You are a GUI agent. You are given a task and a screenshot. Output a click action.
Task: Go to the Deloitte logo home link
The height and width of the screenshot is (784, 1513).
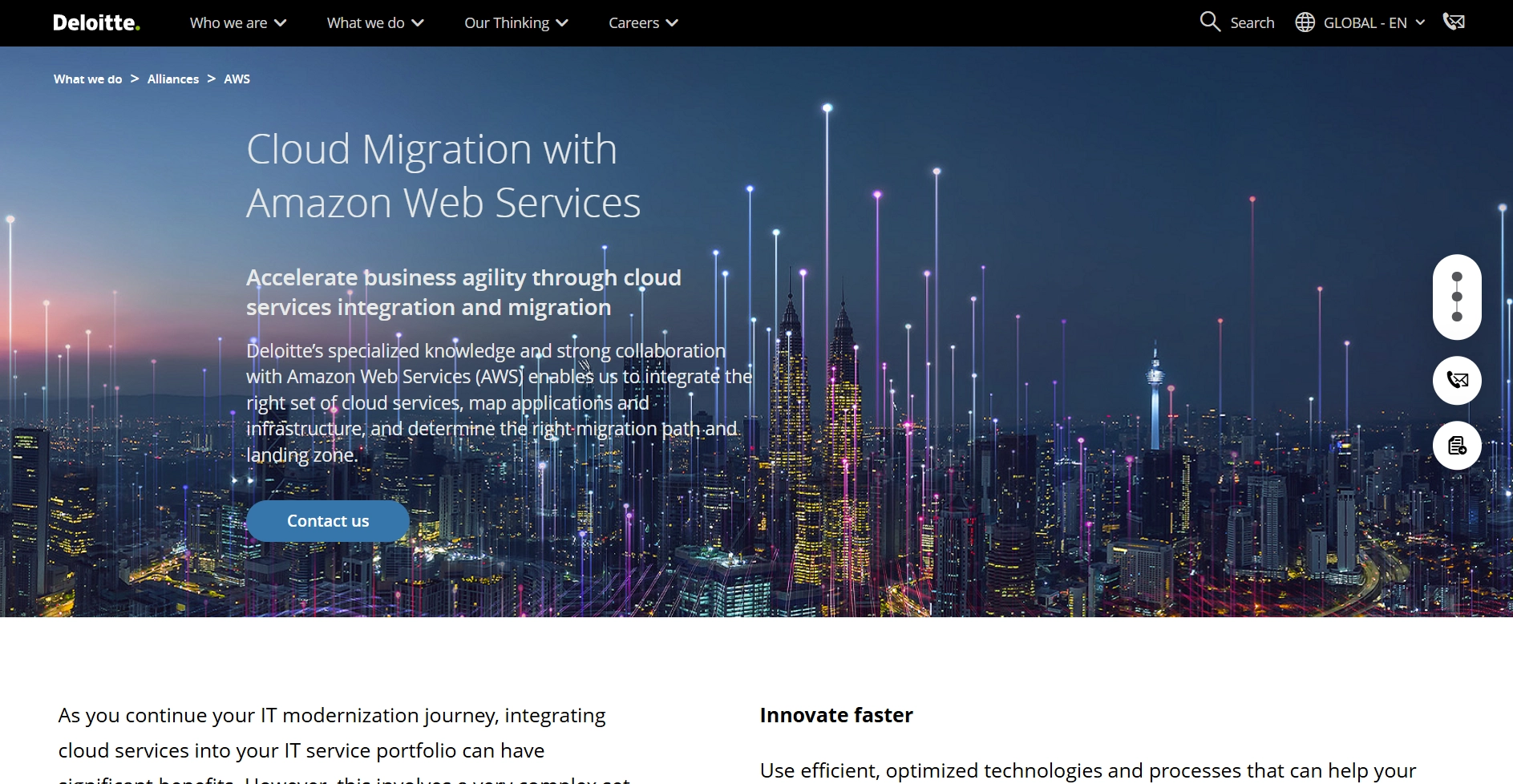pyautogui.click(x=96, y=22)
